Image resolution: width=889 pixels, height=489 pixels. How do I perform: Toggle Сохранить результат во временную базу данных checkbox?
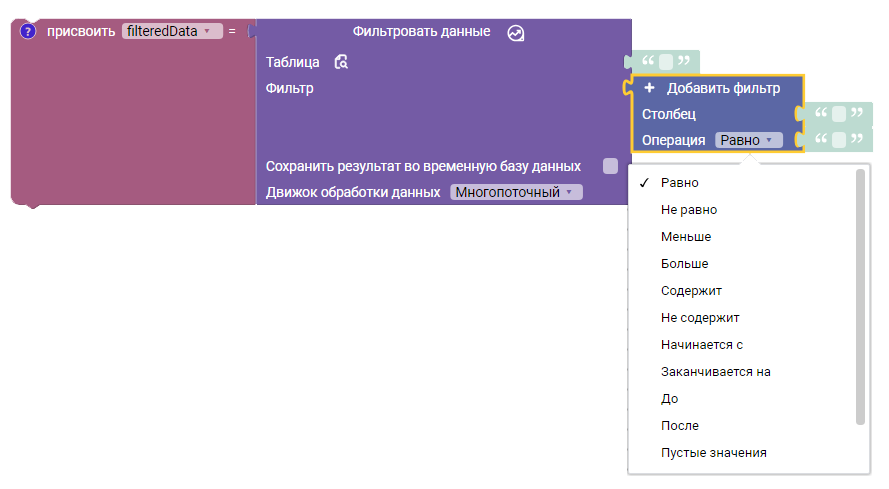pos(611,166)
